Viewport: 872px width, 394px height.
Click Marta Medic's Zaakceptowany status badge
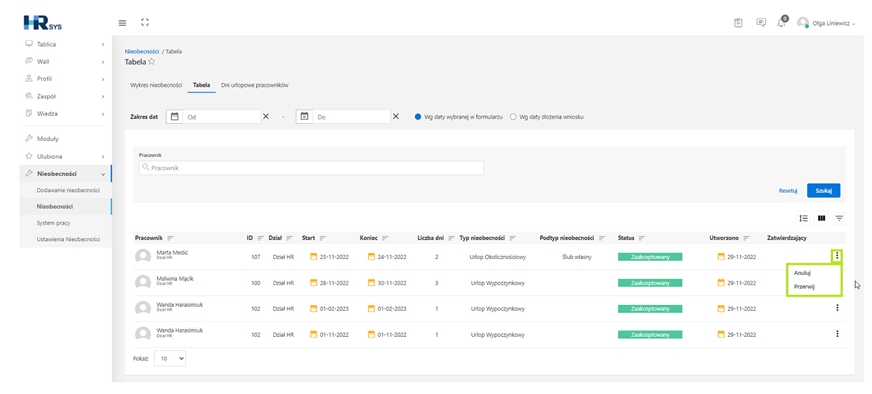650,257
